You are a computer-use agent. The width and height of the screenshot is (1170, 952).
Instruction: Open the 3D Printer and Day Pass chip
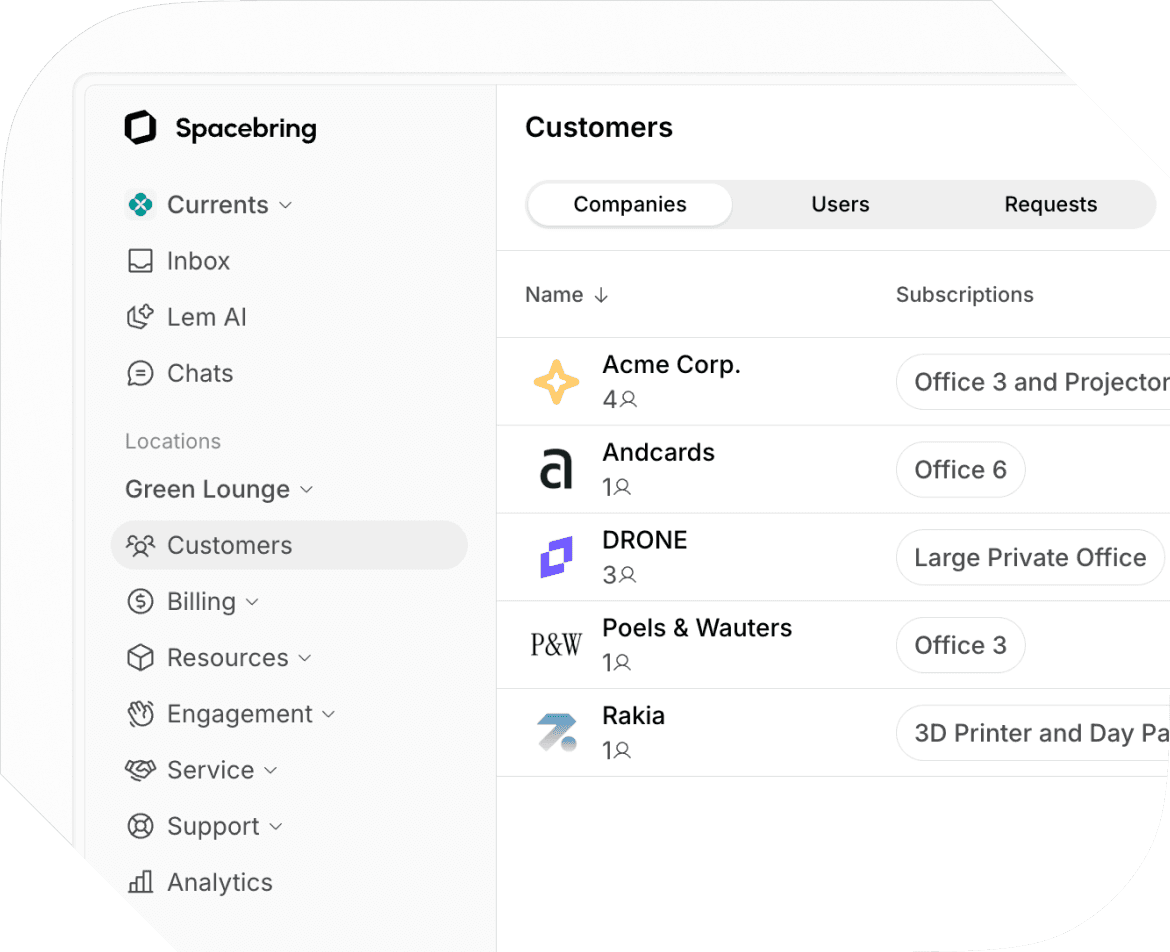point(1033,733)
